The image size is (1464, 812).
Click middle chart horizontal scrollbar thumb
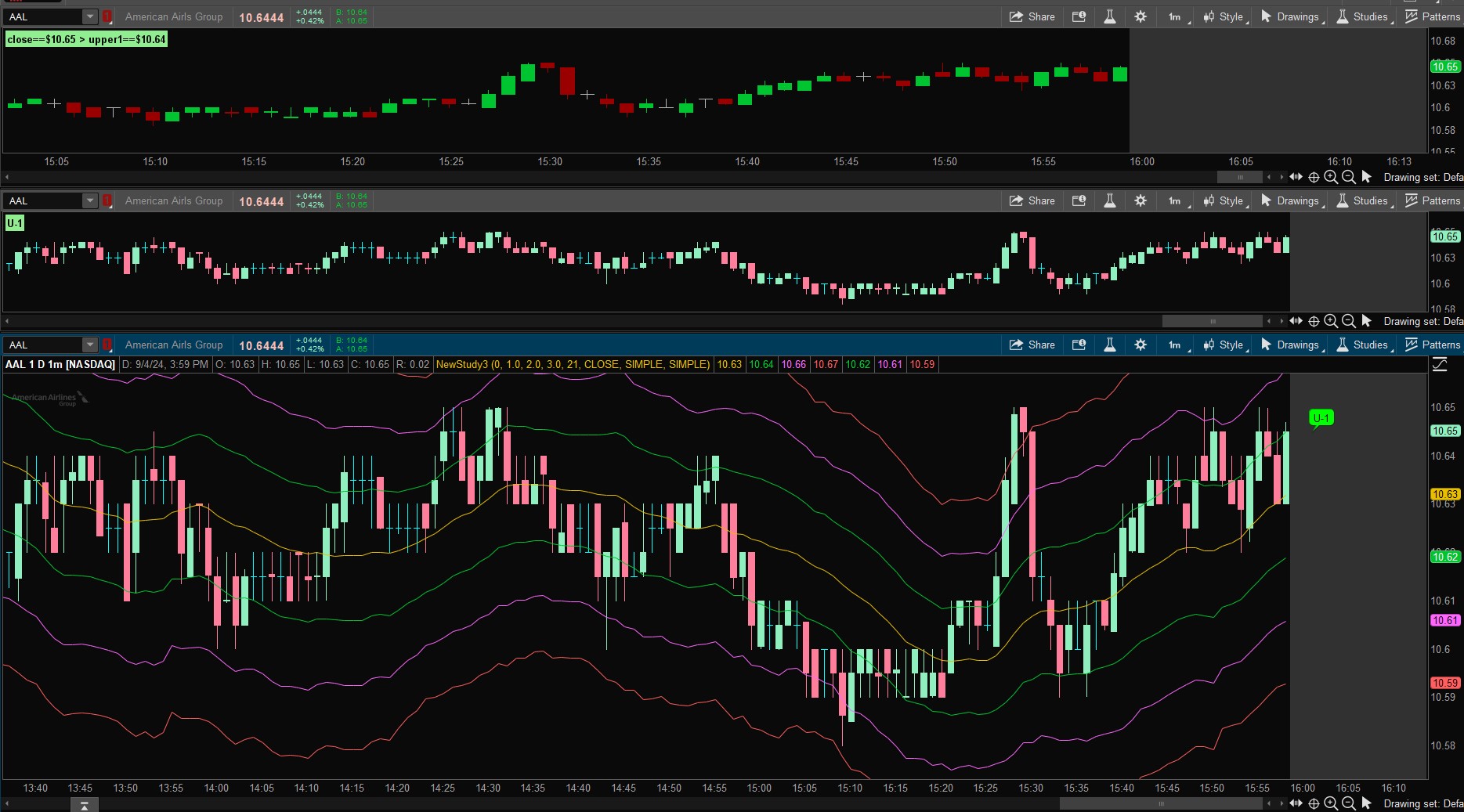[1213, 321]
